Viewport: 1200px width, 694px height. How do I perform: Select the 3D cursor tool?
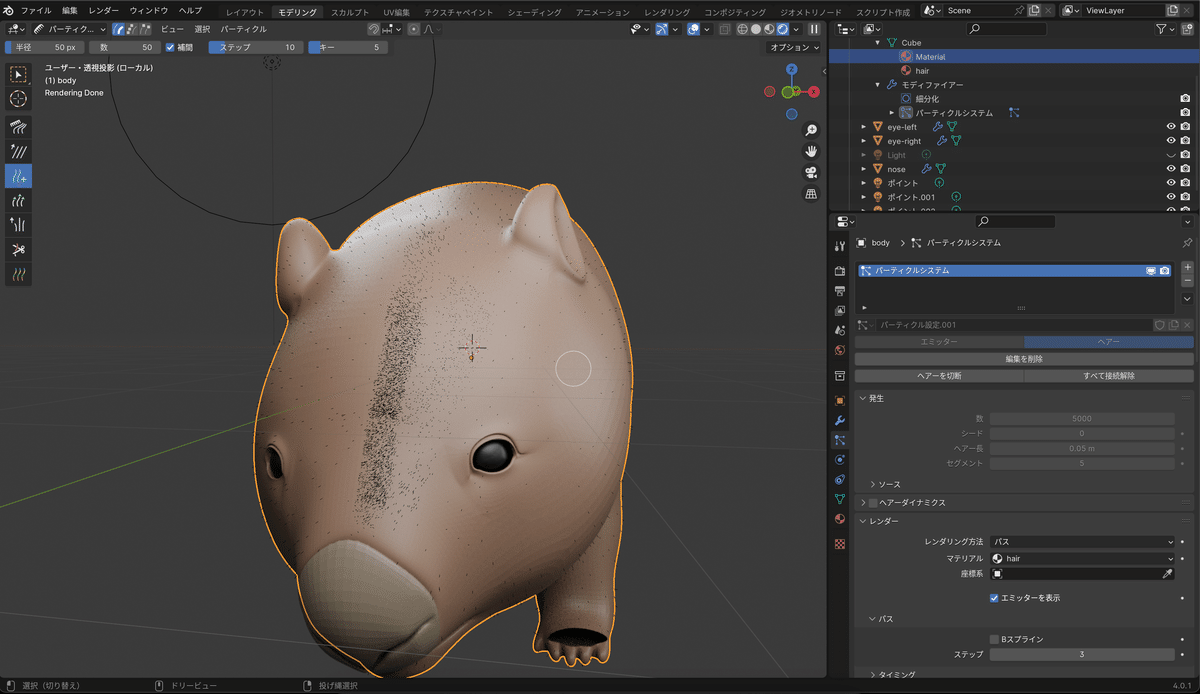coord(18,99)
